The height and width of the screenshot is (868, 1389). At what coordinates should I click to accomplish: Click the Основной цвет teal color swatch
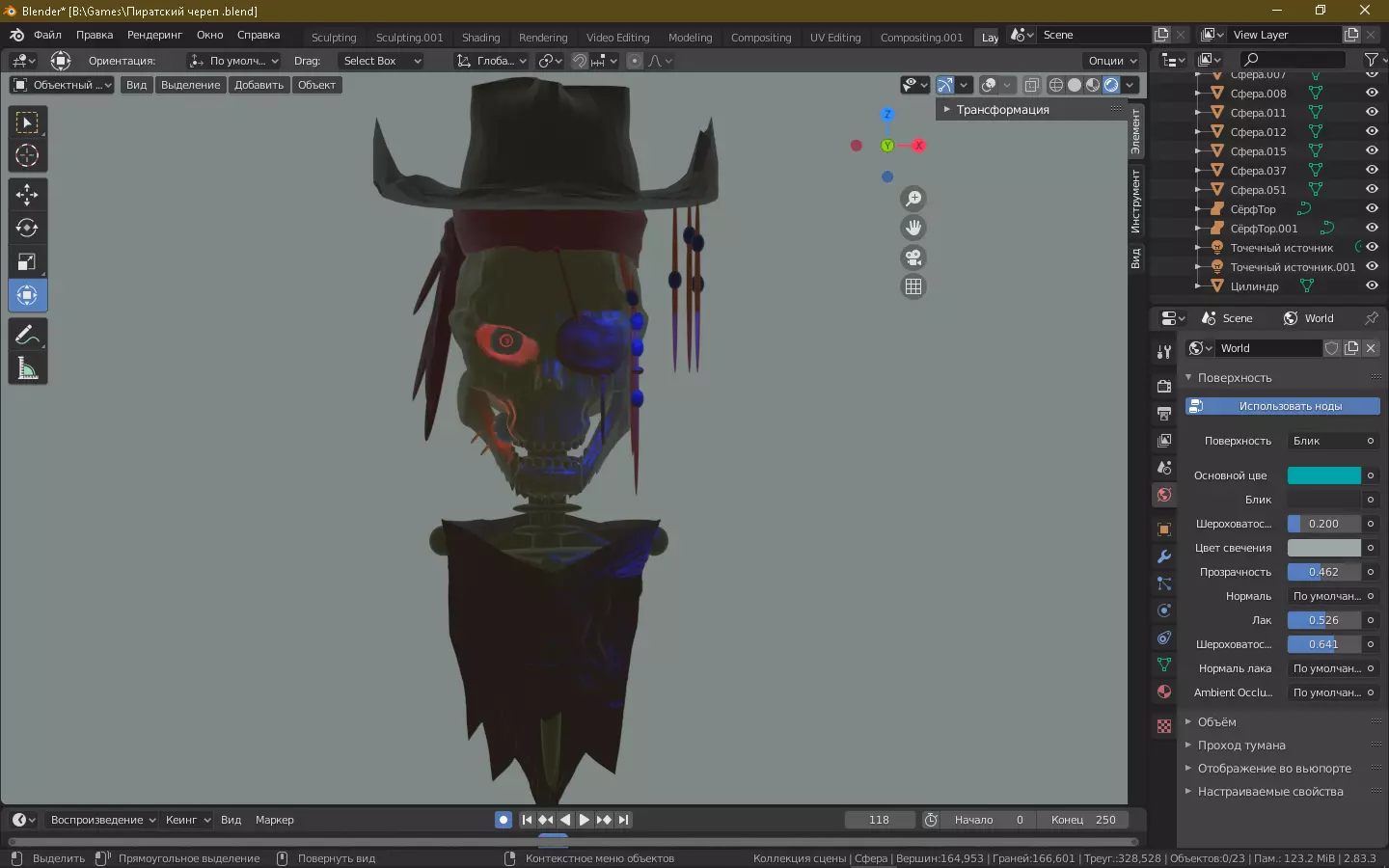1323,475
